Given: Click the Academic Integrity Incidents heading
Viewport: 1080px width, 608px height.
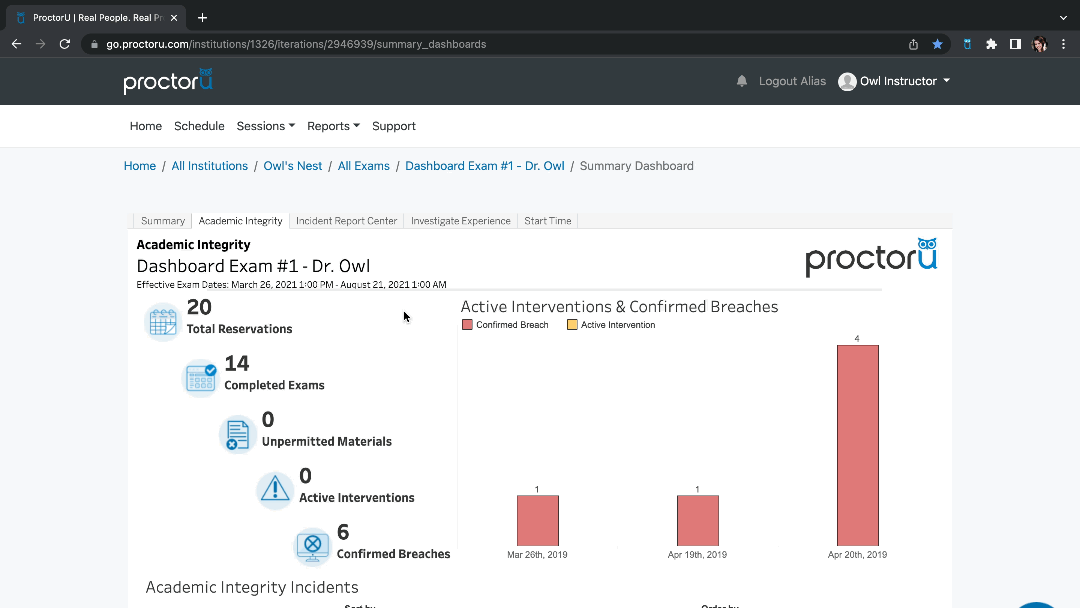Looking at the screenshot, I should pyautogui.click(x=252, y=587).
